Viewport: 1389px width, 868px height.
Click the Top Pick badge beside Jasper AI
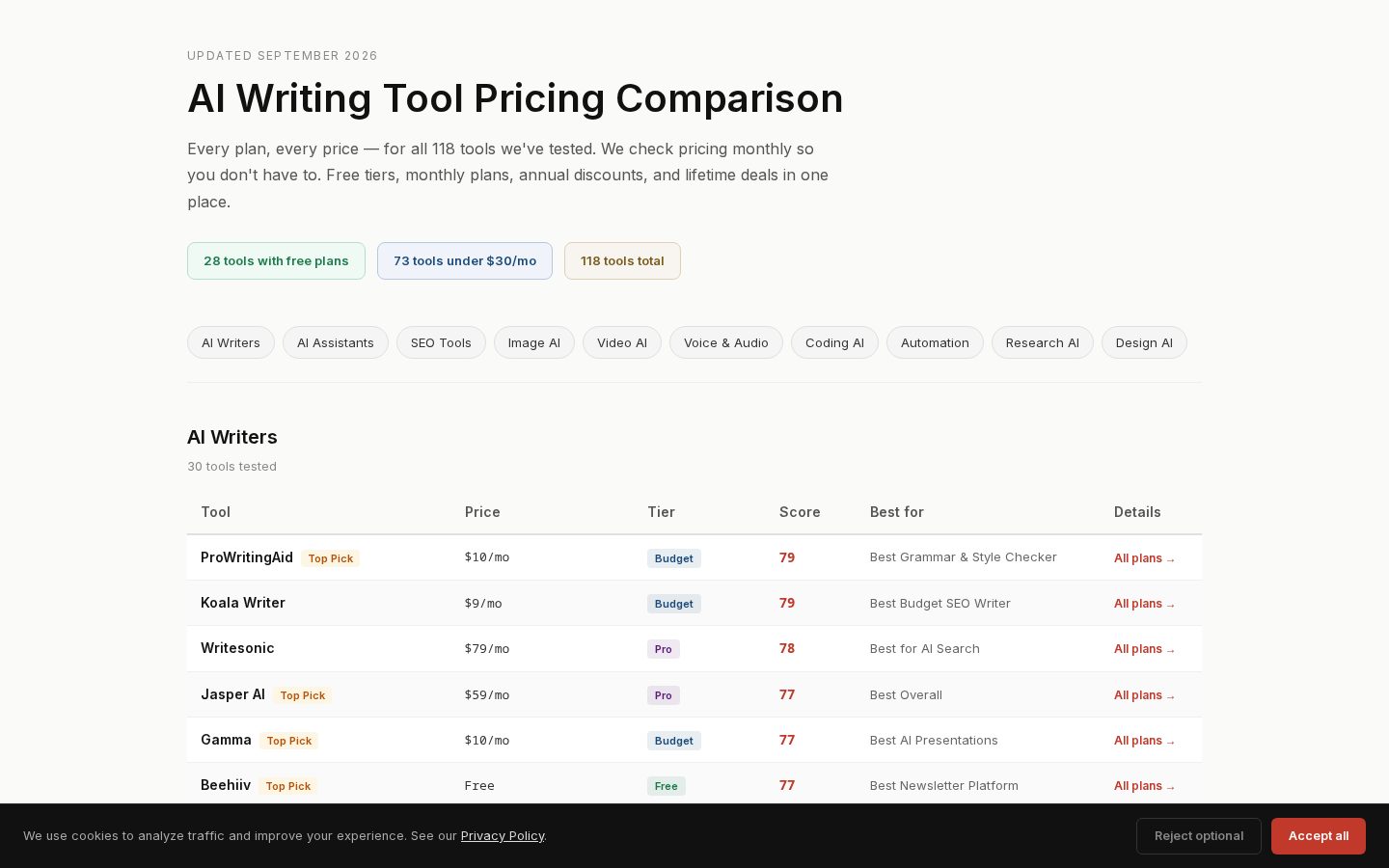pos(303,695)
